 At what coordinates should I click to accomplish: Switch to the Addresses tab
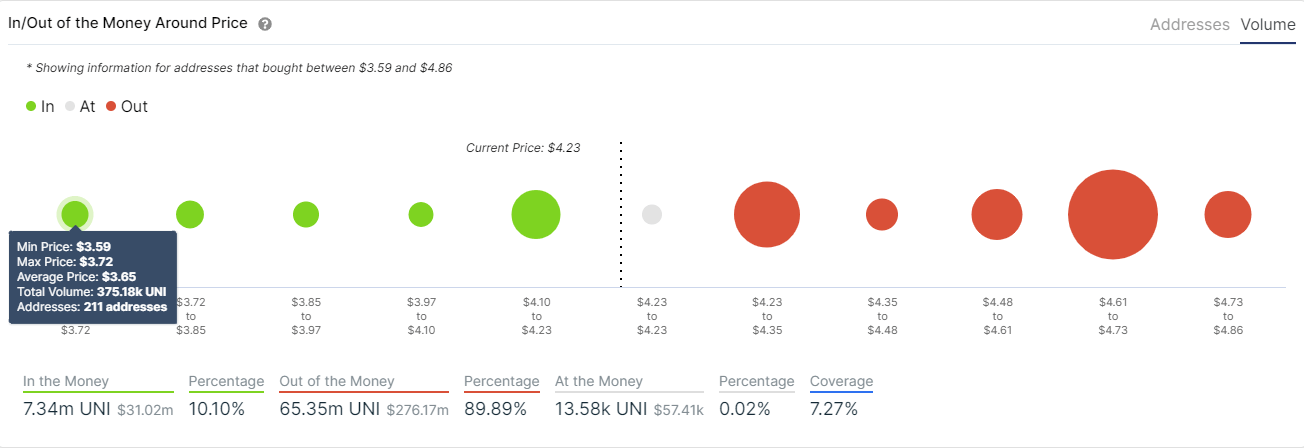1190,25
